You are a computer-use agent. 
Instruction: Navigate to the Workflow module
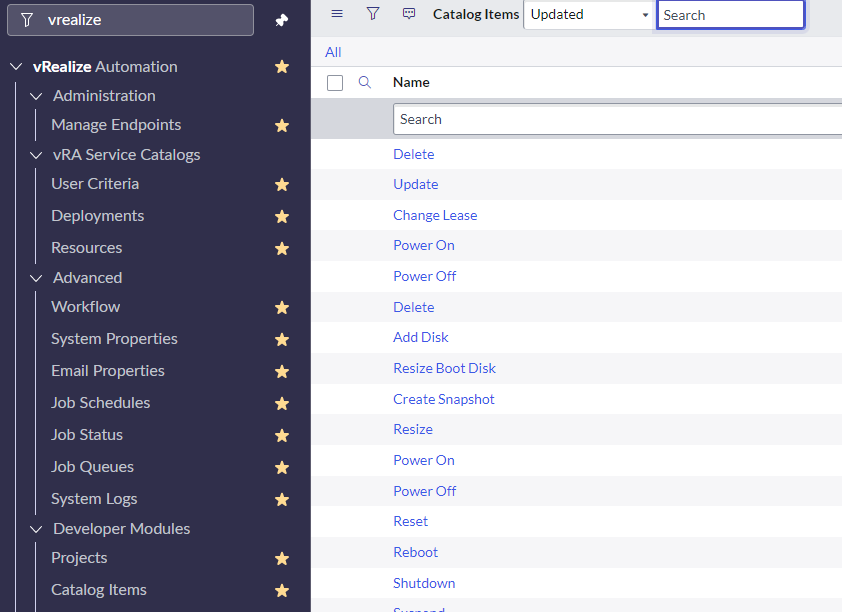(x=85, y=307)
